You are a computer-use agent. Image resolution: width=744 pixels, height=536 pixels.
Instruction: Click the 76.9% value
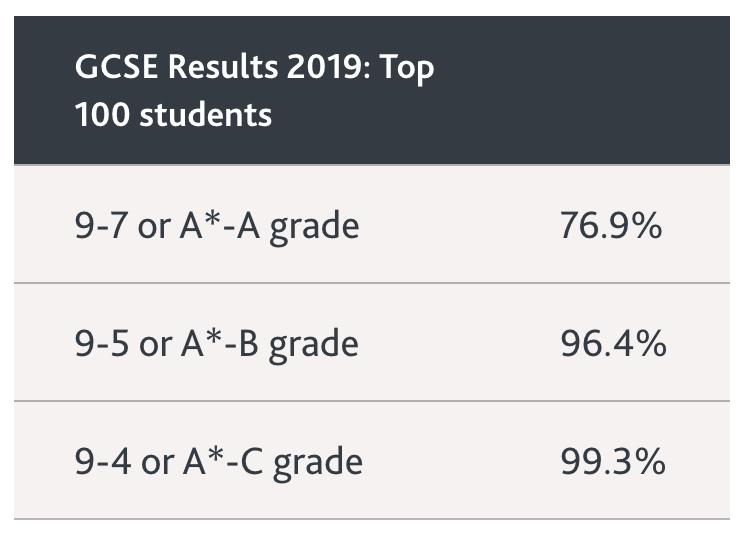[611, 226]
